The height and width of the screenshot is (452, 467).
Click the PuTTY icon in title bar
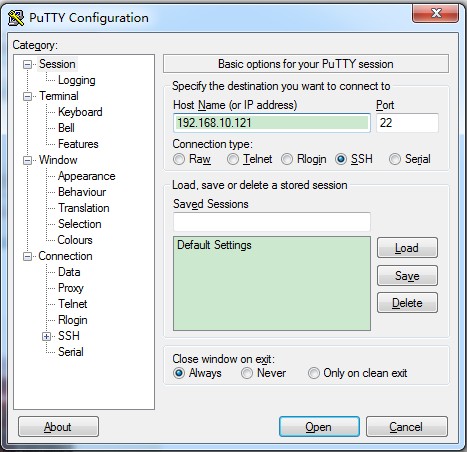[x=16, y=18]
